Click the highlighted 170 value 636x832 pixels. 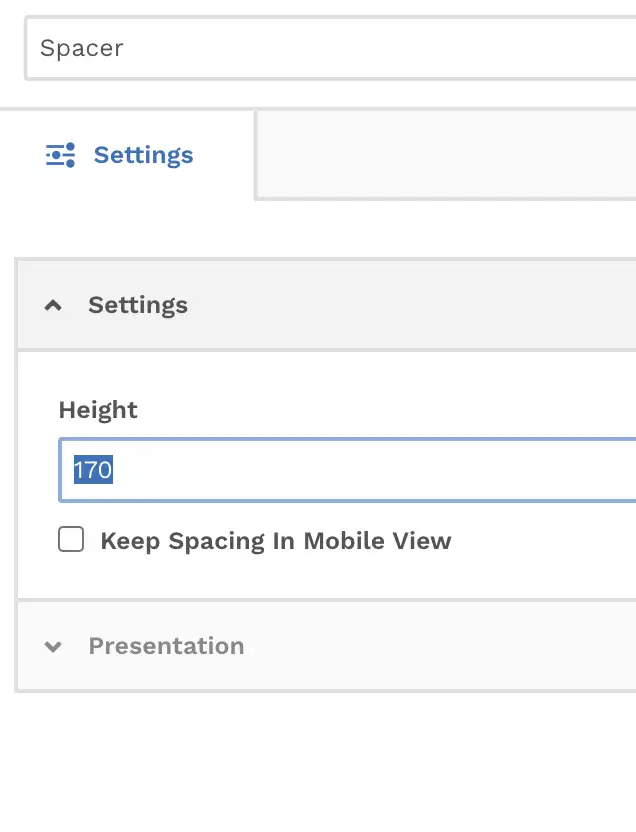pos(93,470)
